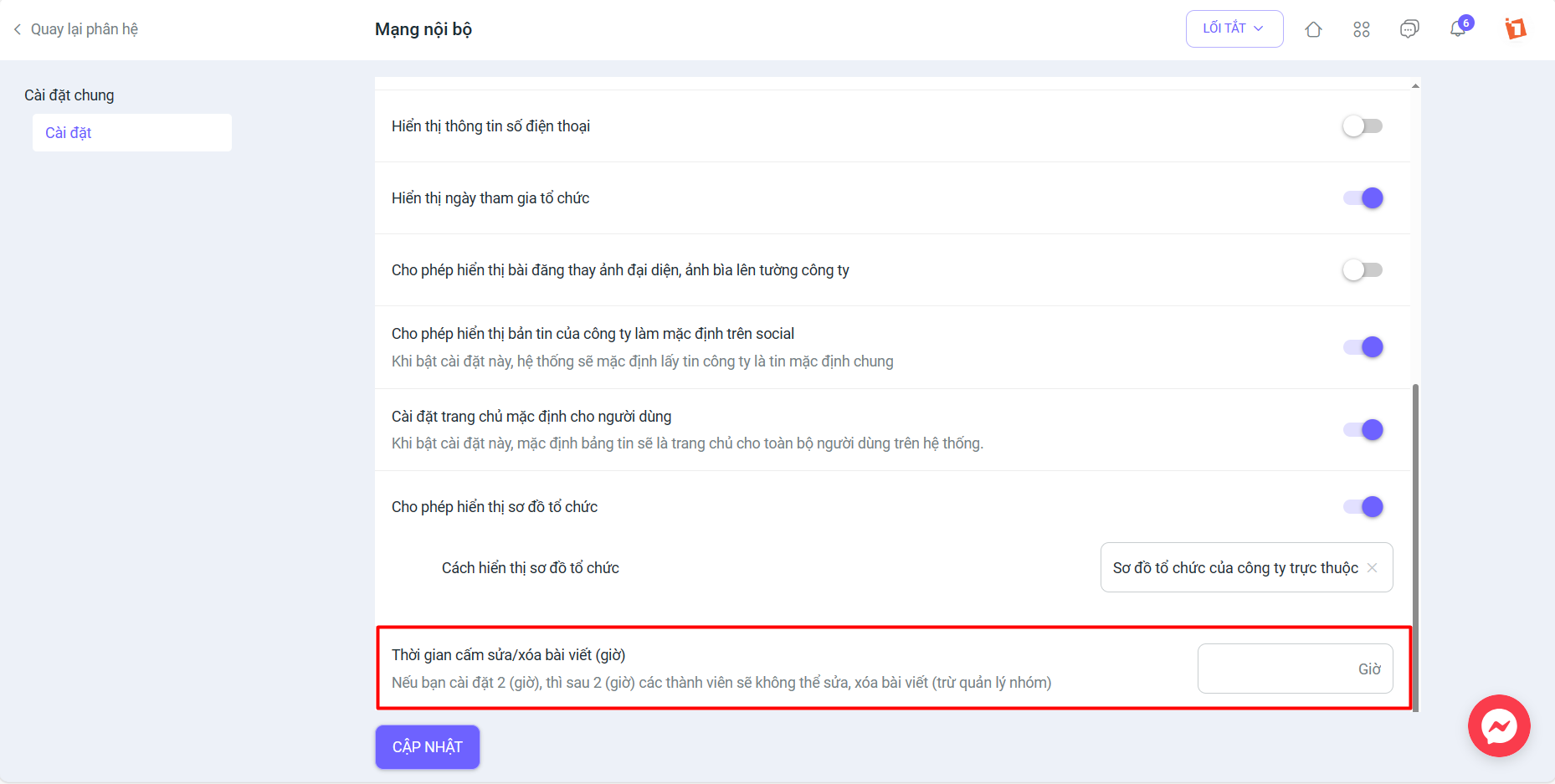Open the chat messages icon
This screenshot has height=784, width=1555.
point(1409,29)
